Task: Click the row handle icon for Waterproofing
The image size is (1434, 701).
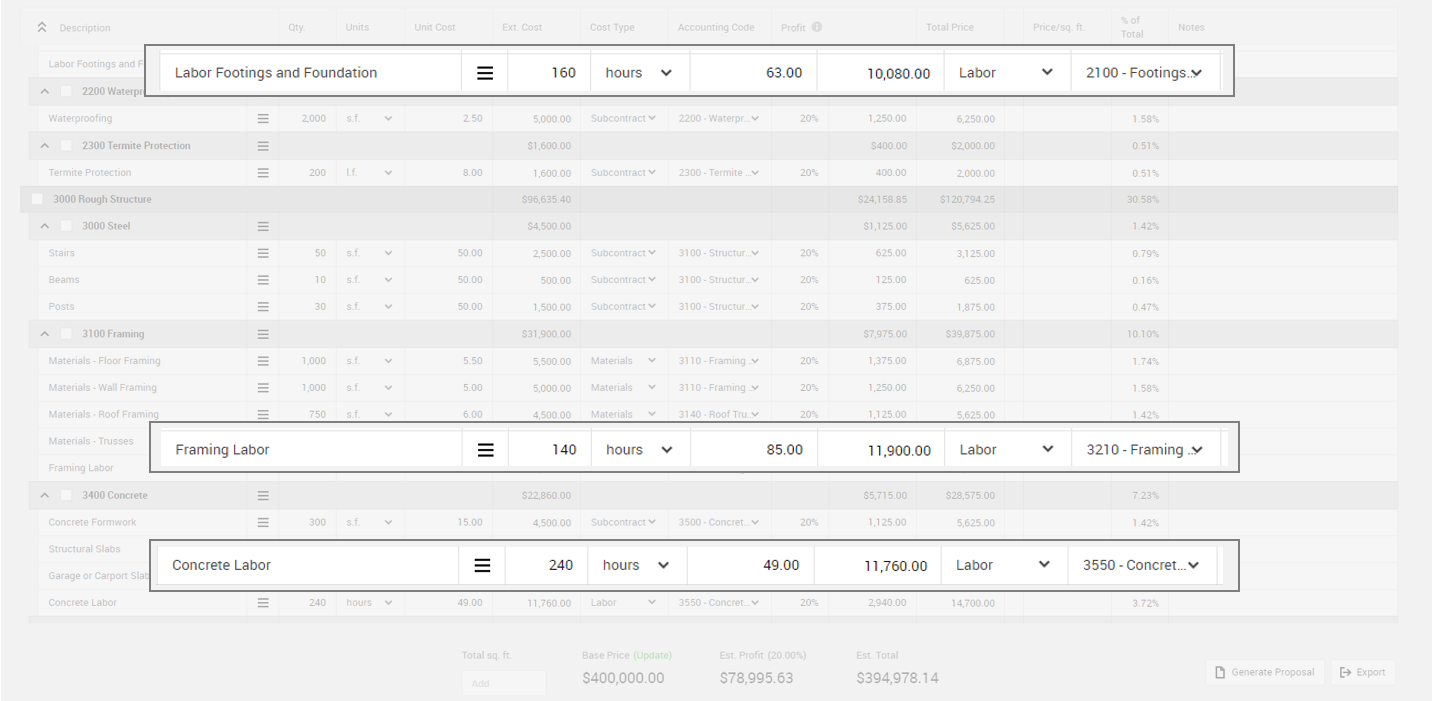Action: point(263,118)
